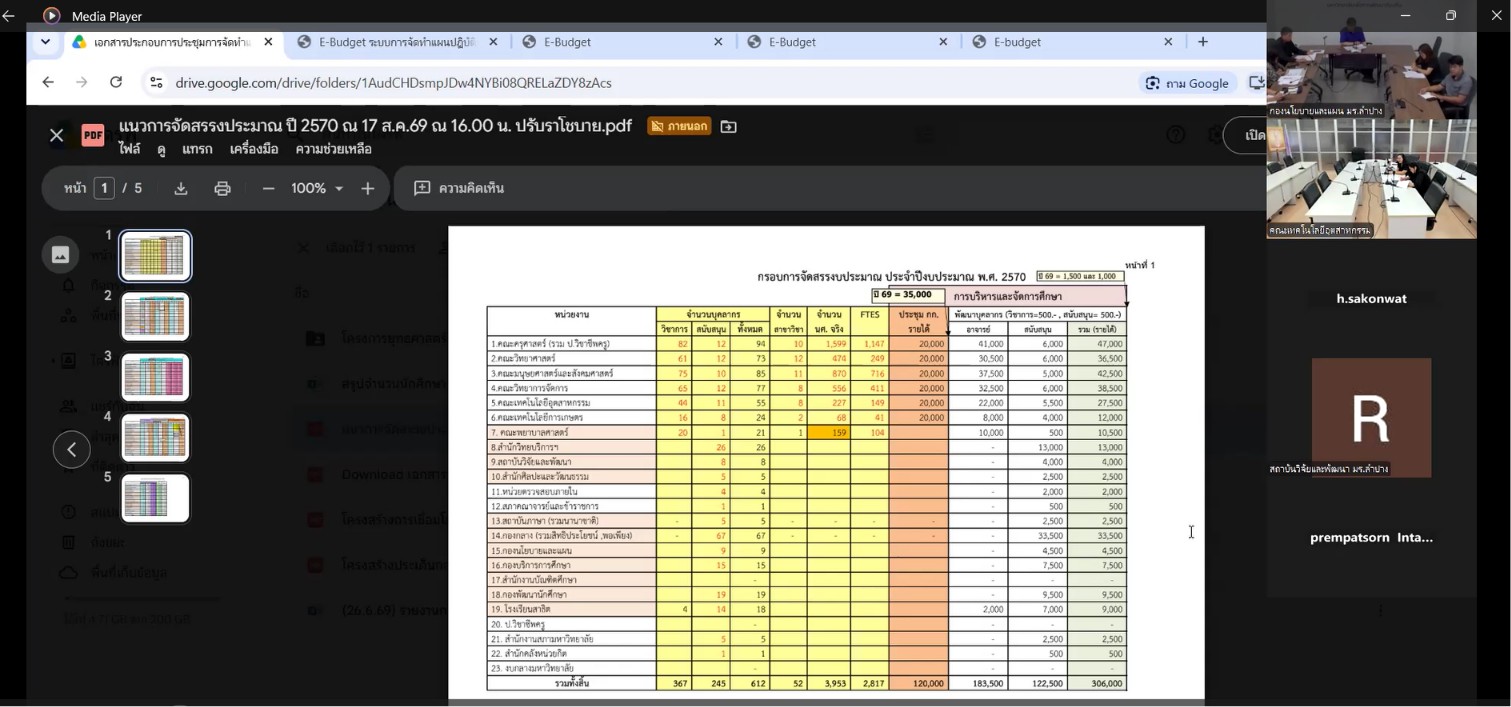
Task: Click the กองนโยบายและแผน มร.ลำปาง video tile
Action: [1371, 60]
